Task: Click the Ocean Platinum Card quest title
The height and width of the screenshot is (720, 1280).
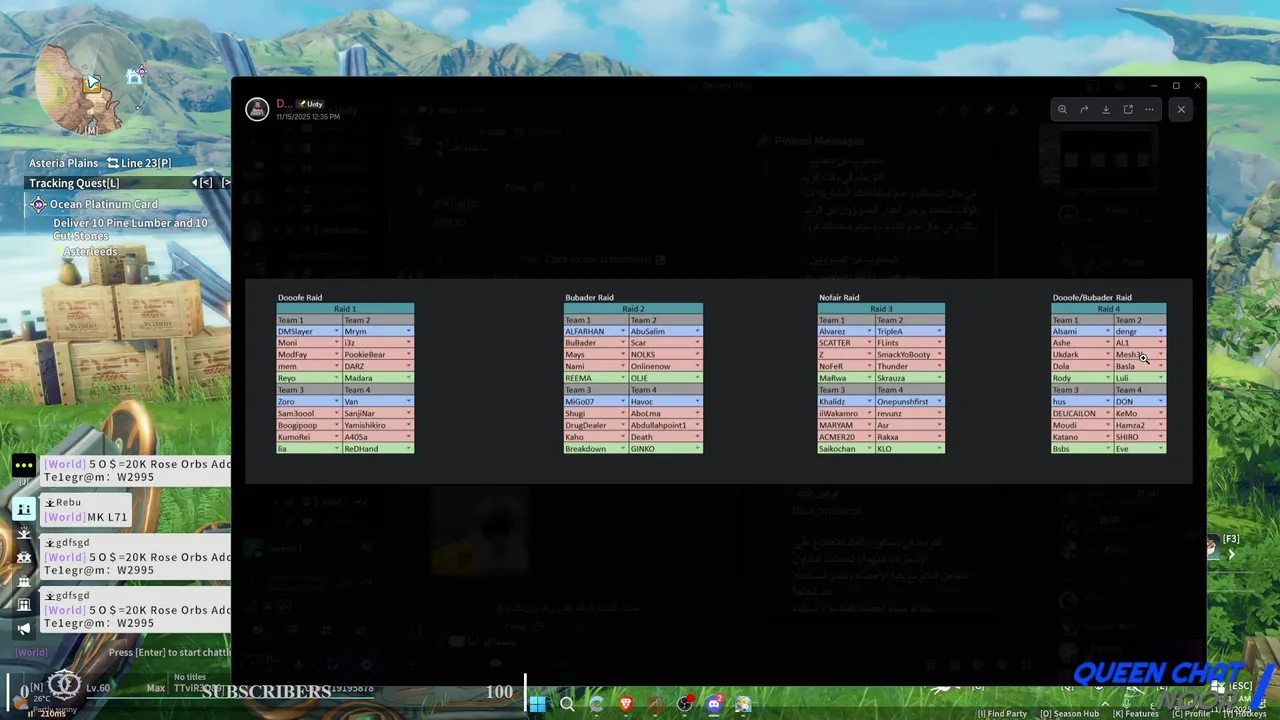Action: click(x=104, y=204)
